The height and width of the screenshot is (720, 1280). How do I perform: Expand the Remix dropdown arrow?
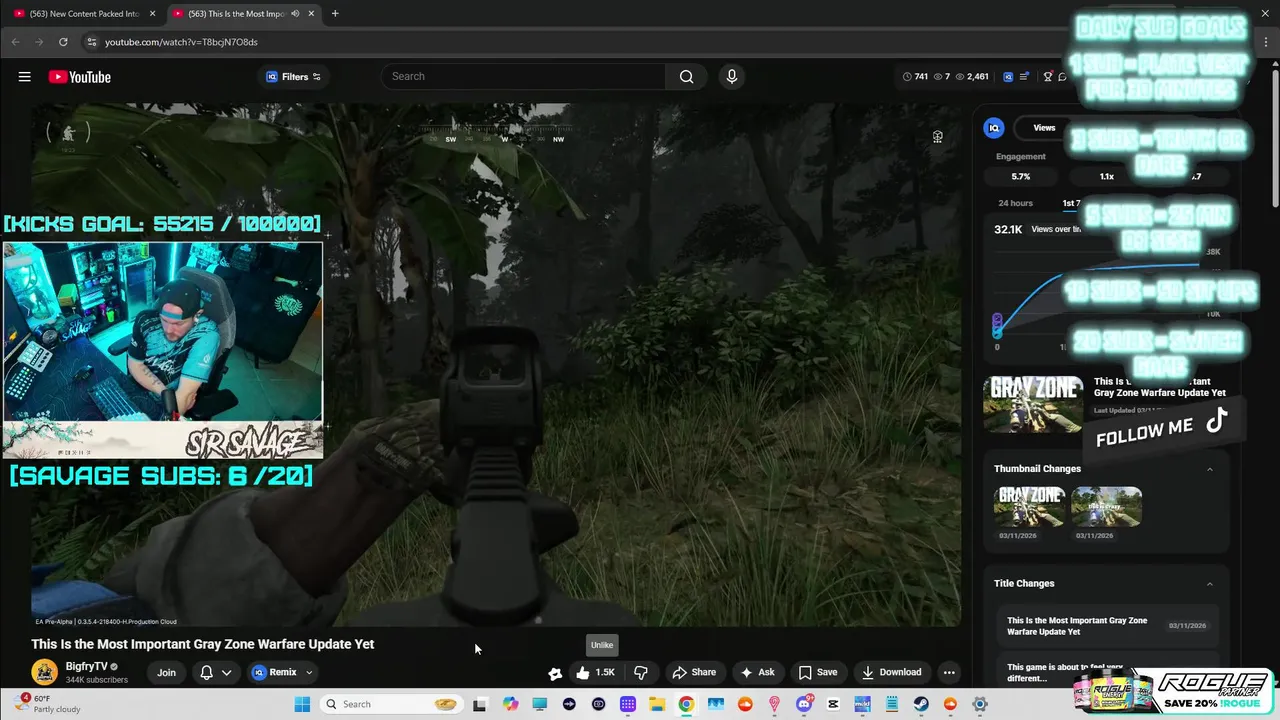tap(309, 672)
